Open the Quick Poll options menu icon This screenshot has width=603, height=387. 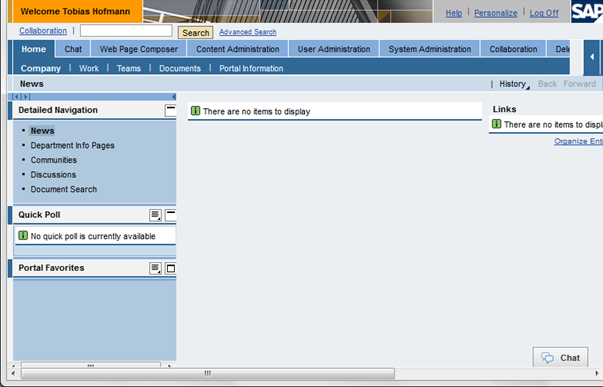pos(155,215)
